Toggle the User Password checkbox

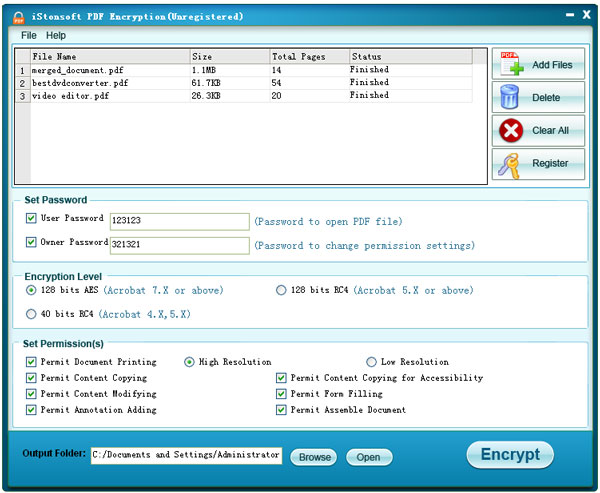point(31,218)
